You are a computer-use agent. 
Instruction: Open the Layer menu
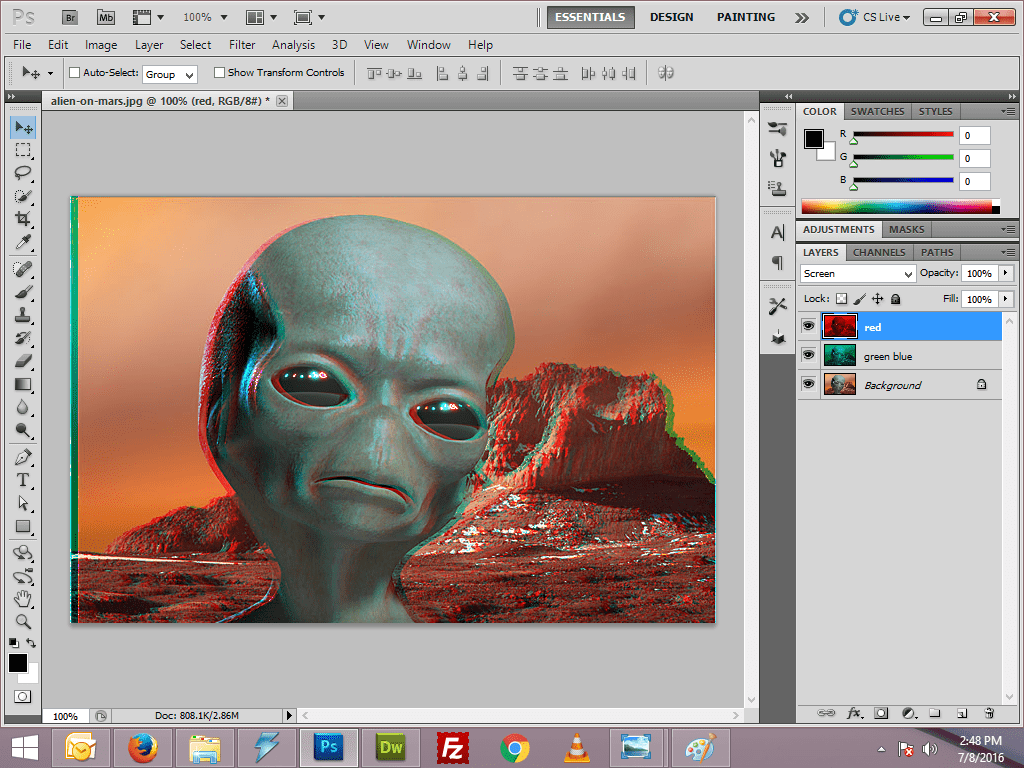pos(149,45)
